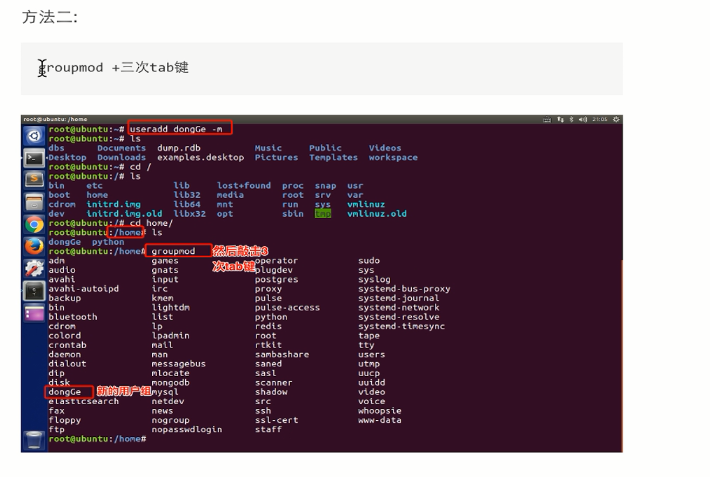710x477 pixels.
Task: Click 'initrd.img.old' in root listing
Action: coord(124,214)
